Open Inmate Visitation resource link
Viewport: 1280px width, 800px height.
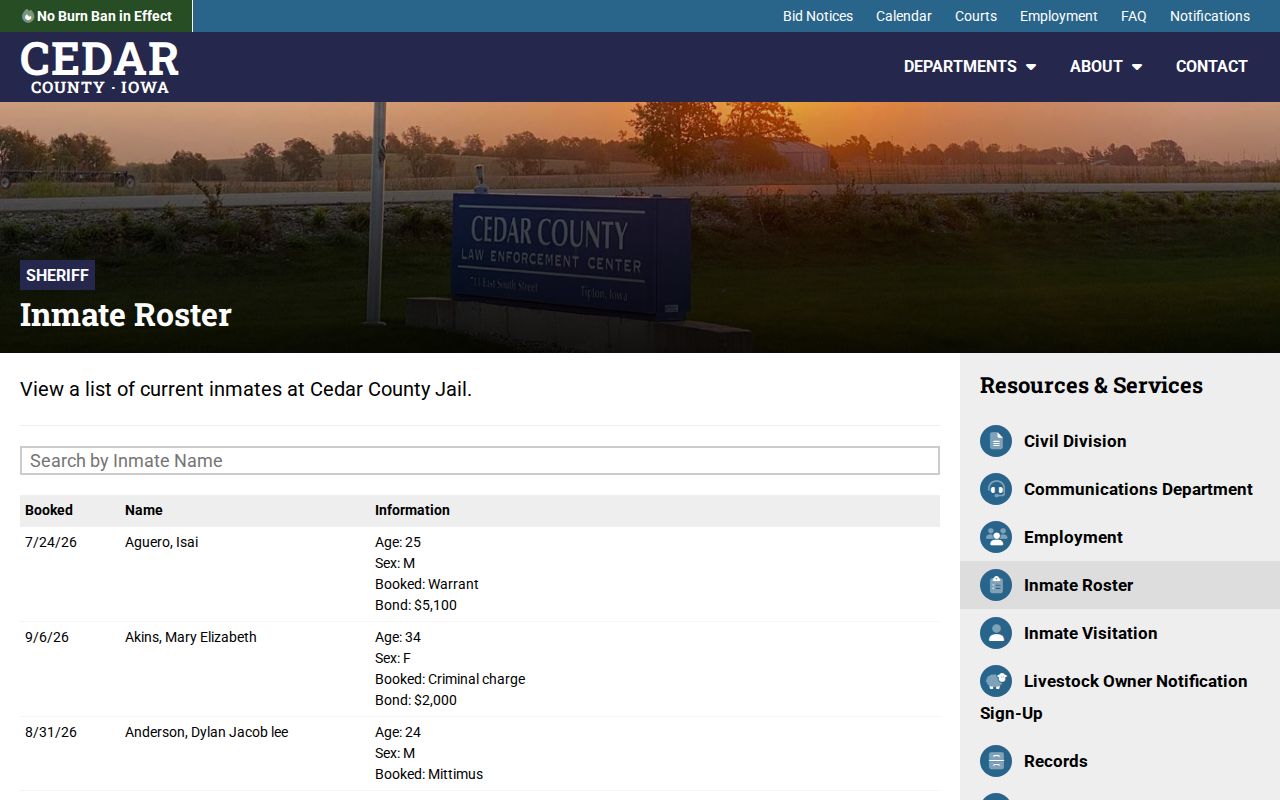pos(1090,633)
